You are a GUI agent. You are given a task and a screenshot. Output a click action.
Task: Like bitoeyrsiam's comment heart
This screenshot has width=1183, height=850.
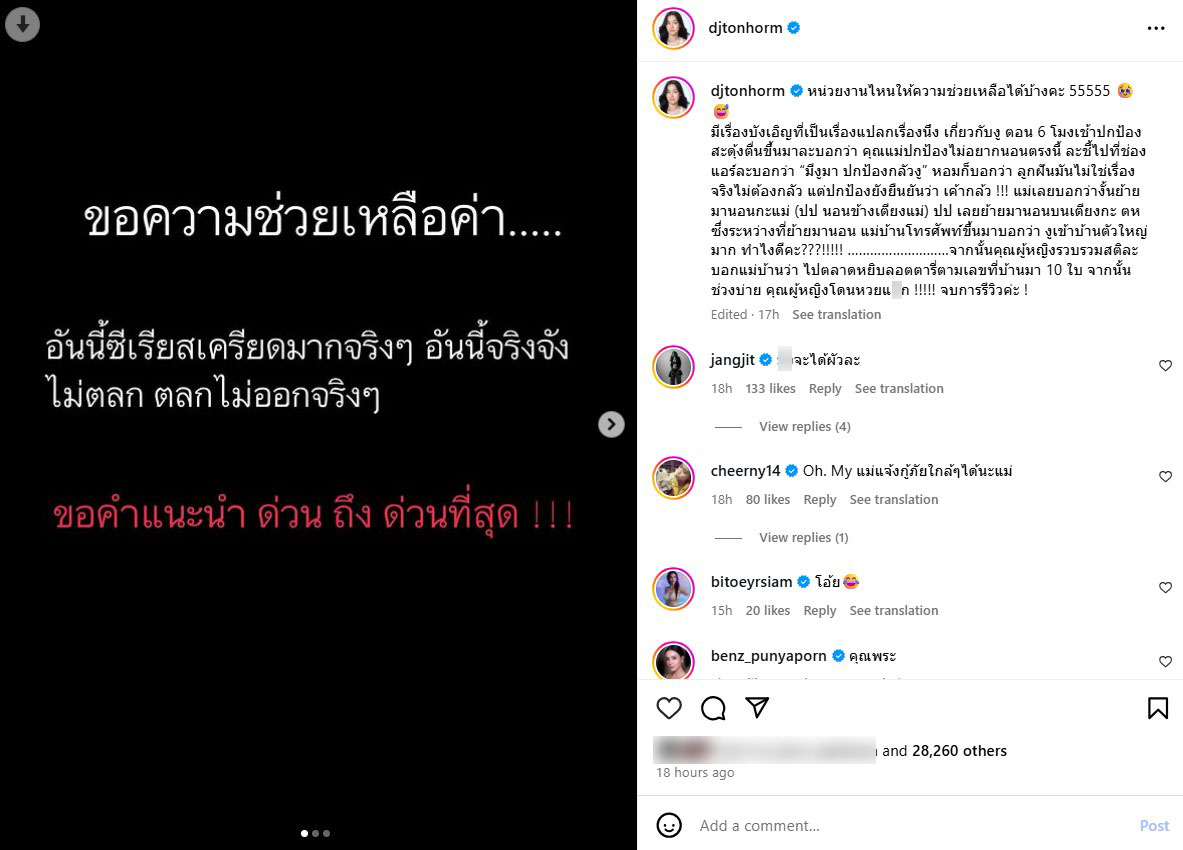1165,588
